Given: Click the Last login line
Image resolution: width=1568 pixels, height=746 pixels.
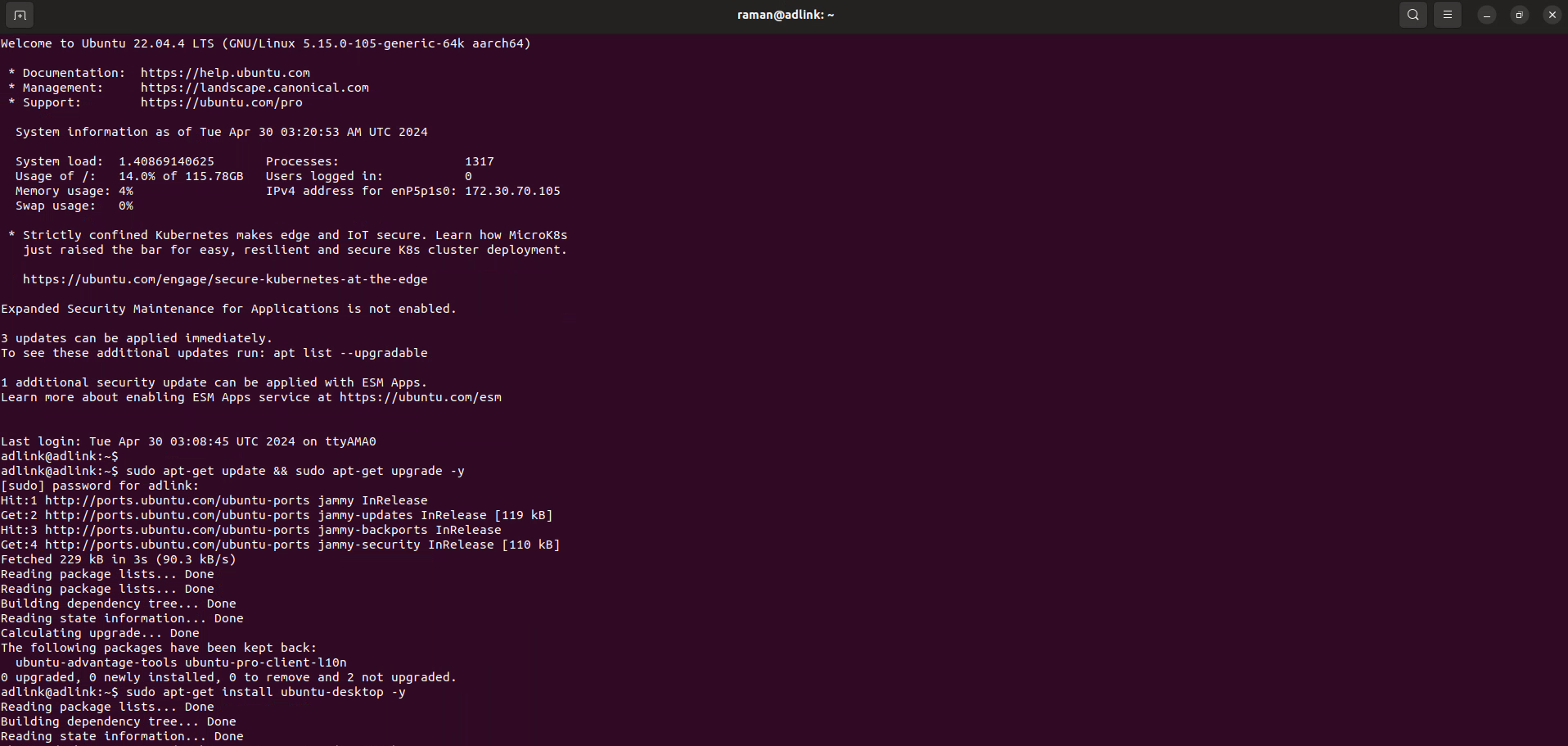Looking at the screenshot, I should pos(188,441).
